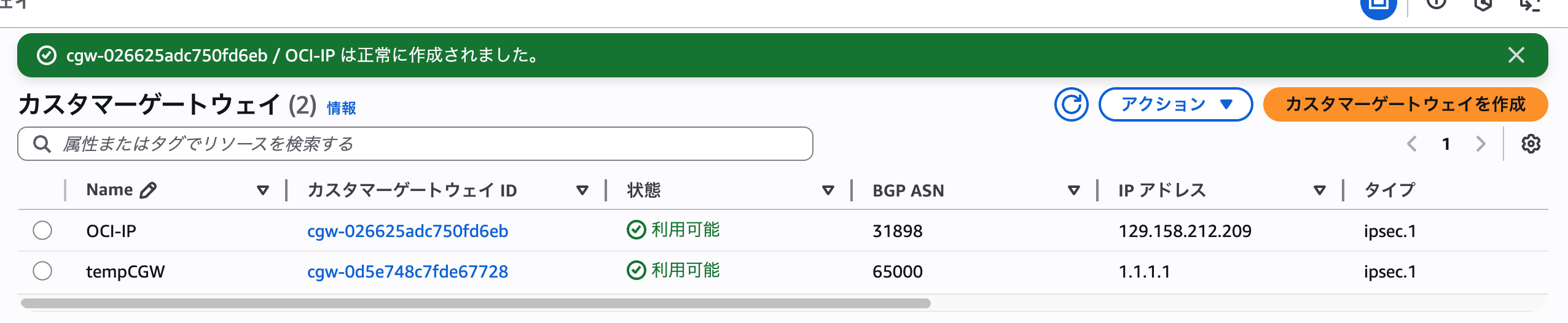1568x323 pixels.
Task: Select the tempCGW radio button
Action: tap(42, 271)
